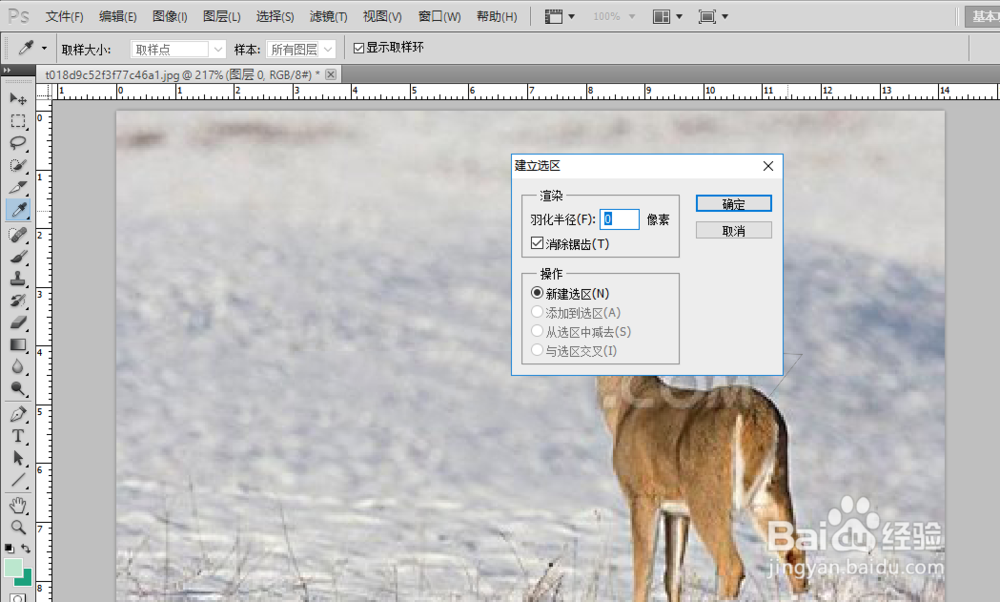Open the 图像(I) menu

(170, 17)
